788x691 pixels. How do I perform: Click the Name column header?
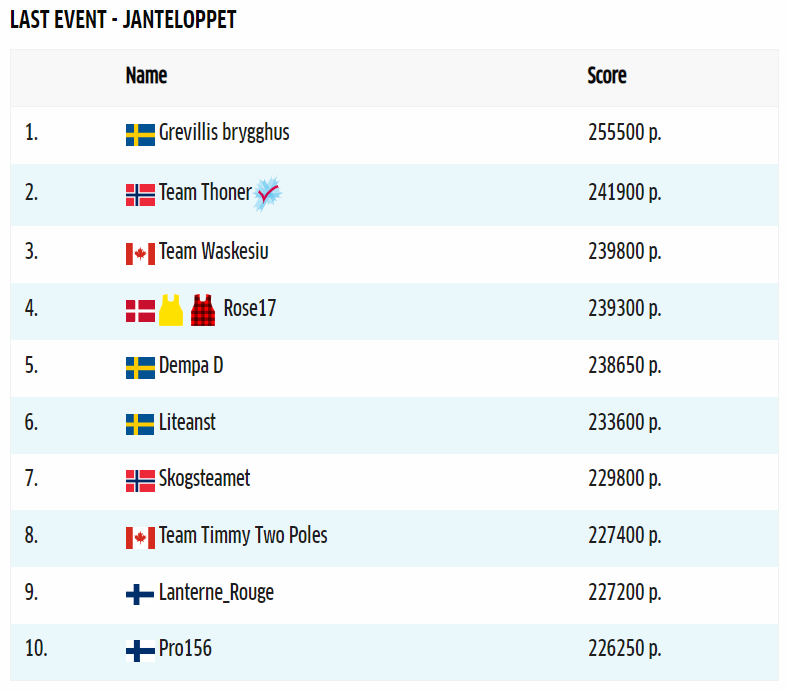146,76
